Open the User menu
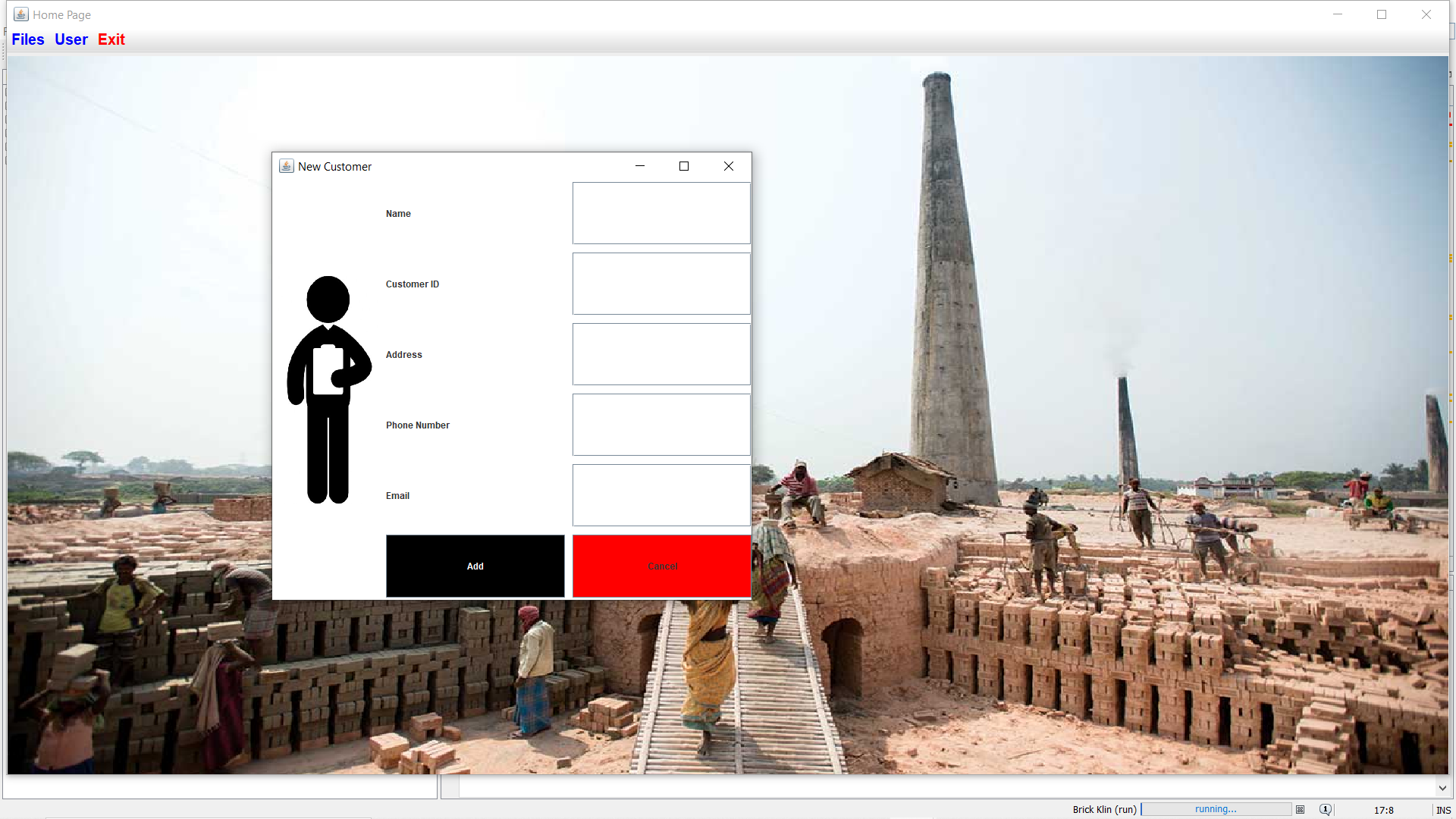 pos(71,39)
